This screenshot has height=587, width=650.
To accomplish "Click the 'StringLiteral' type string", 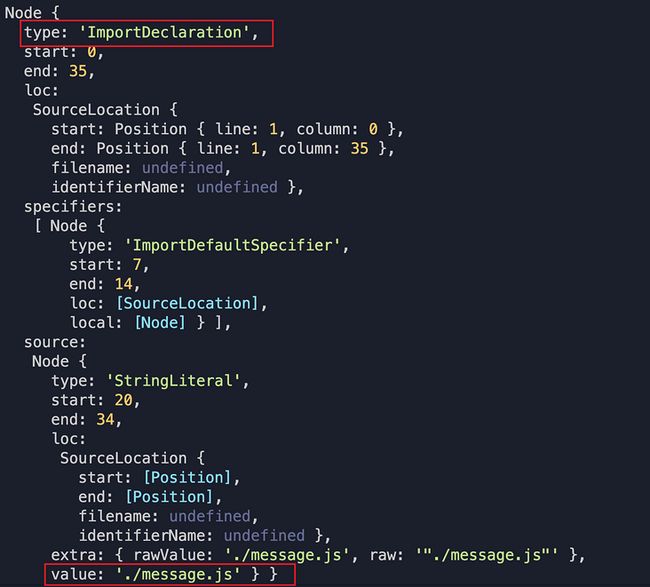I will (173, 381).
